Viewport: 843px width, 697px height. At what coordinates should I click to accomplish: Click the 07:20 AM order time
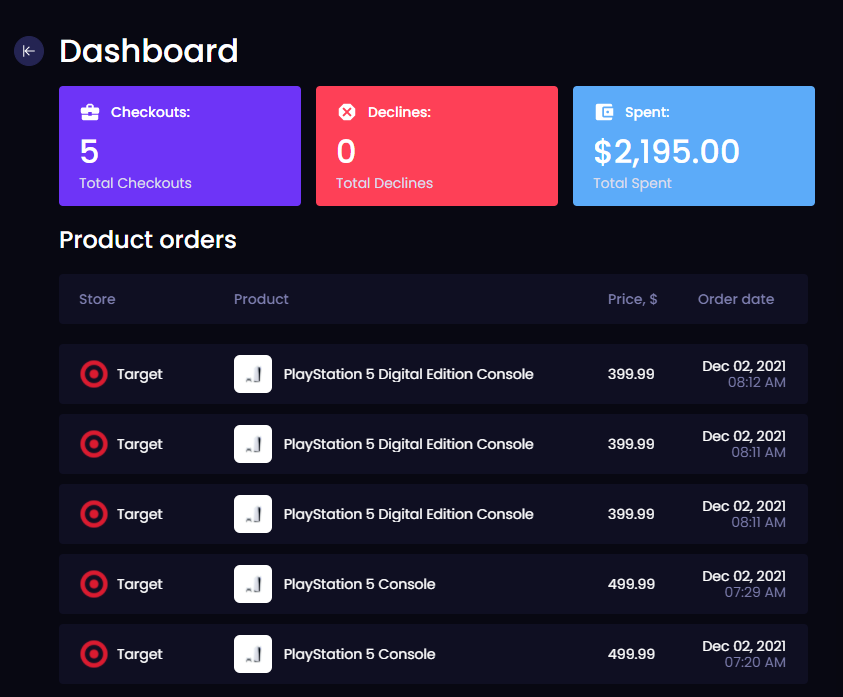(755, 662)
